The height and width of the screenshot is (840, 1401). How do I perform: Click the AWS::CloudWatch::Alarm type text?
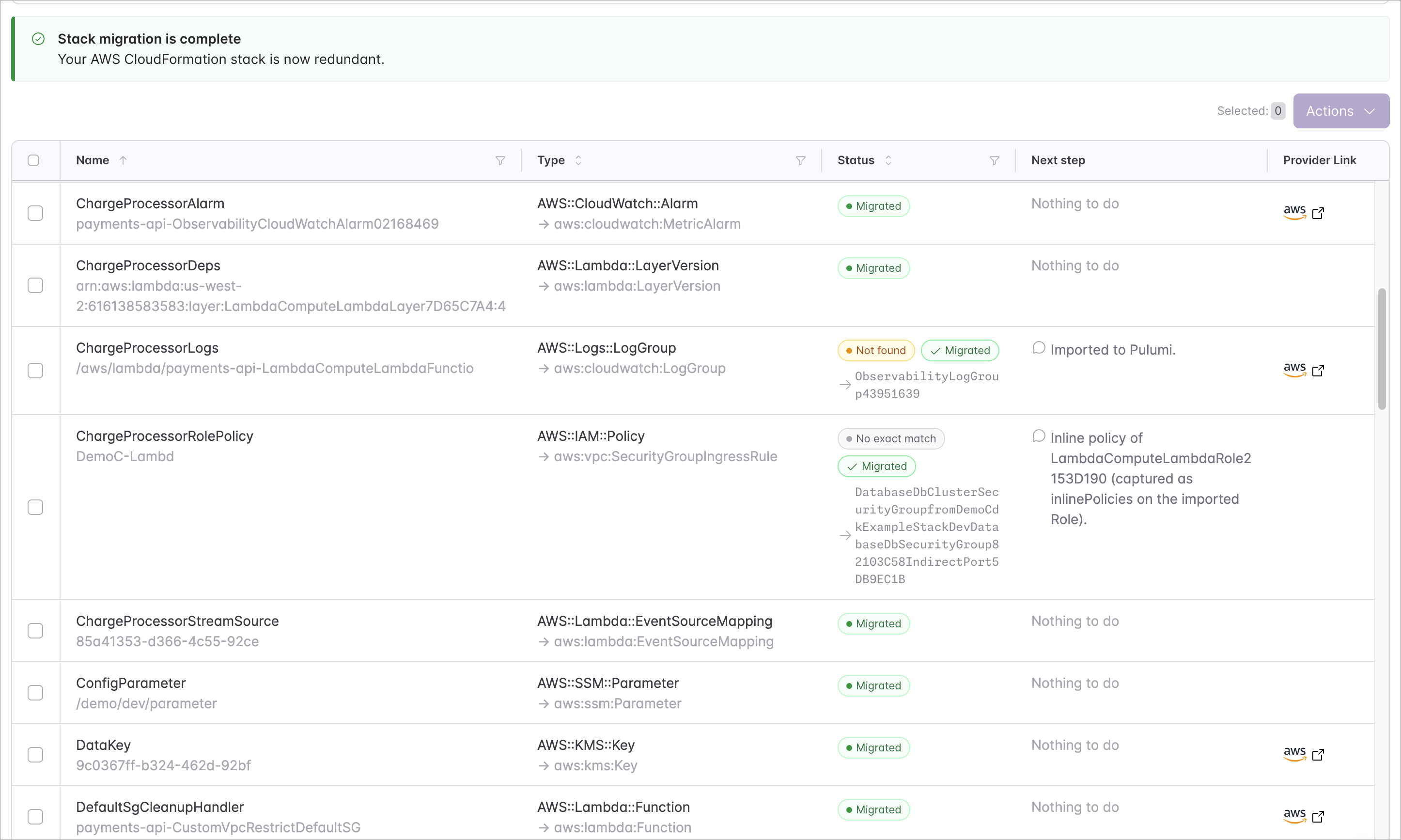pyautogui.click(x=618, y=203)
